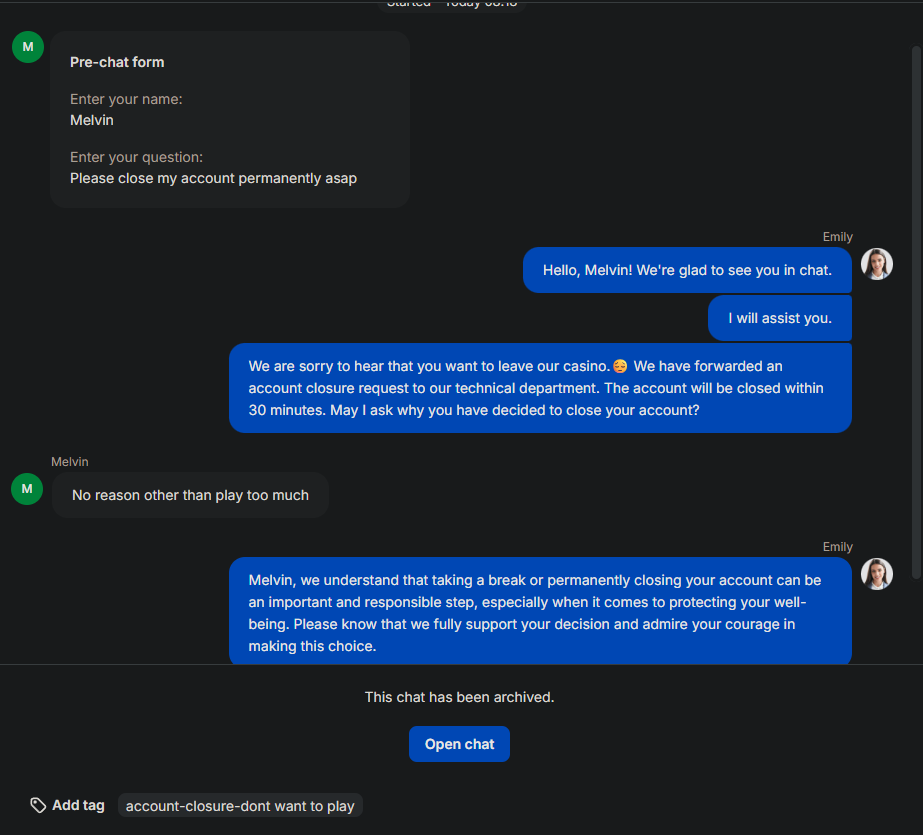The height and width of the screenshot is (835, 923).
Task: Click the Add tag label
Action: (x=78, y=805)
